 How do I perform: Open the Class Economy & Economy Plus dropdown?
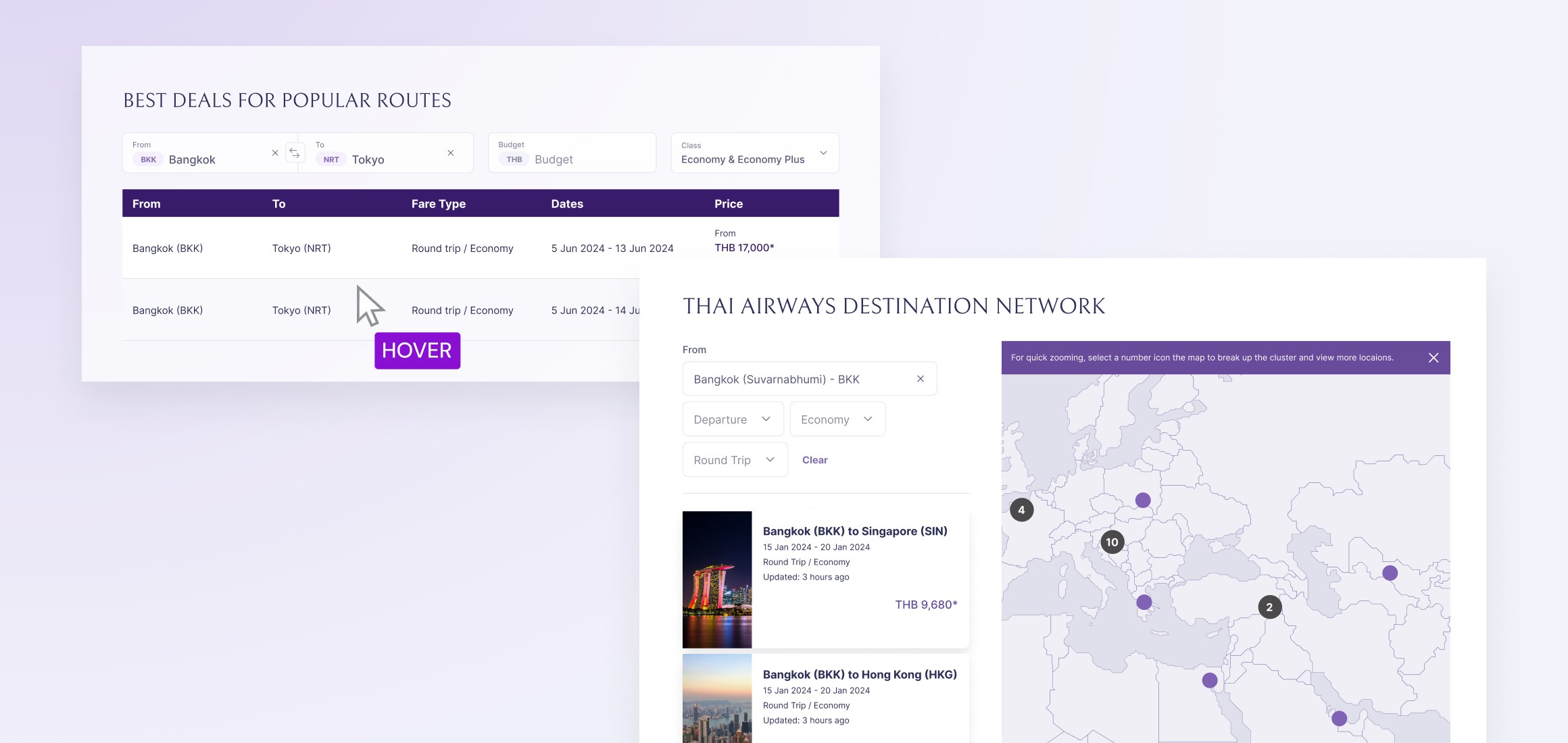[x=754, y=153]
